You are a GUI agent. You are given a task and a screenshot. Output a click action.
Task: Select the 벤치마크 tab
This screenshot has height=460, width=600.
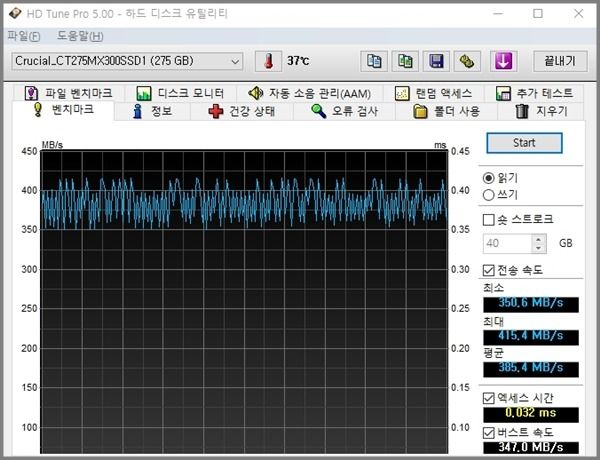click(63, 110)
